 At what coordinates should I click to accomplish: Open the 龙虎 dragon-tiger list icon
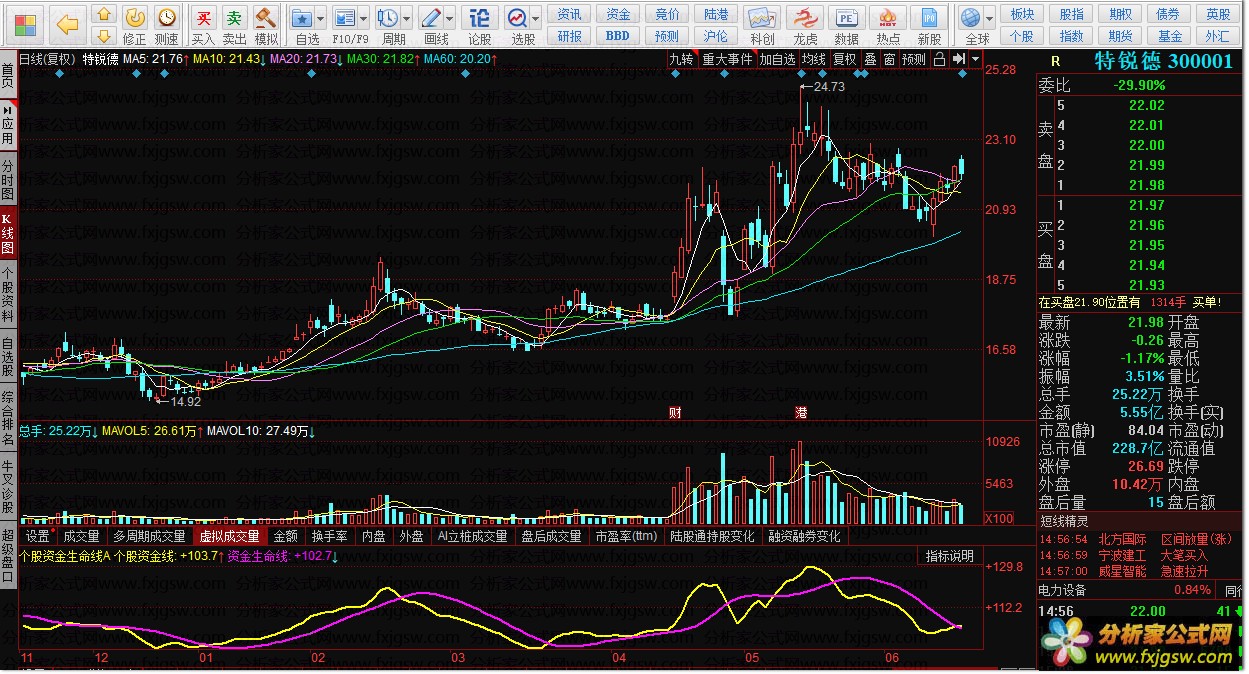pos(804,18)
